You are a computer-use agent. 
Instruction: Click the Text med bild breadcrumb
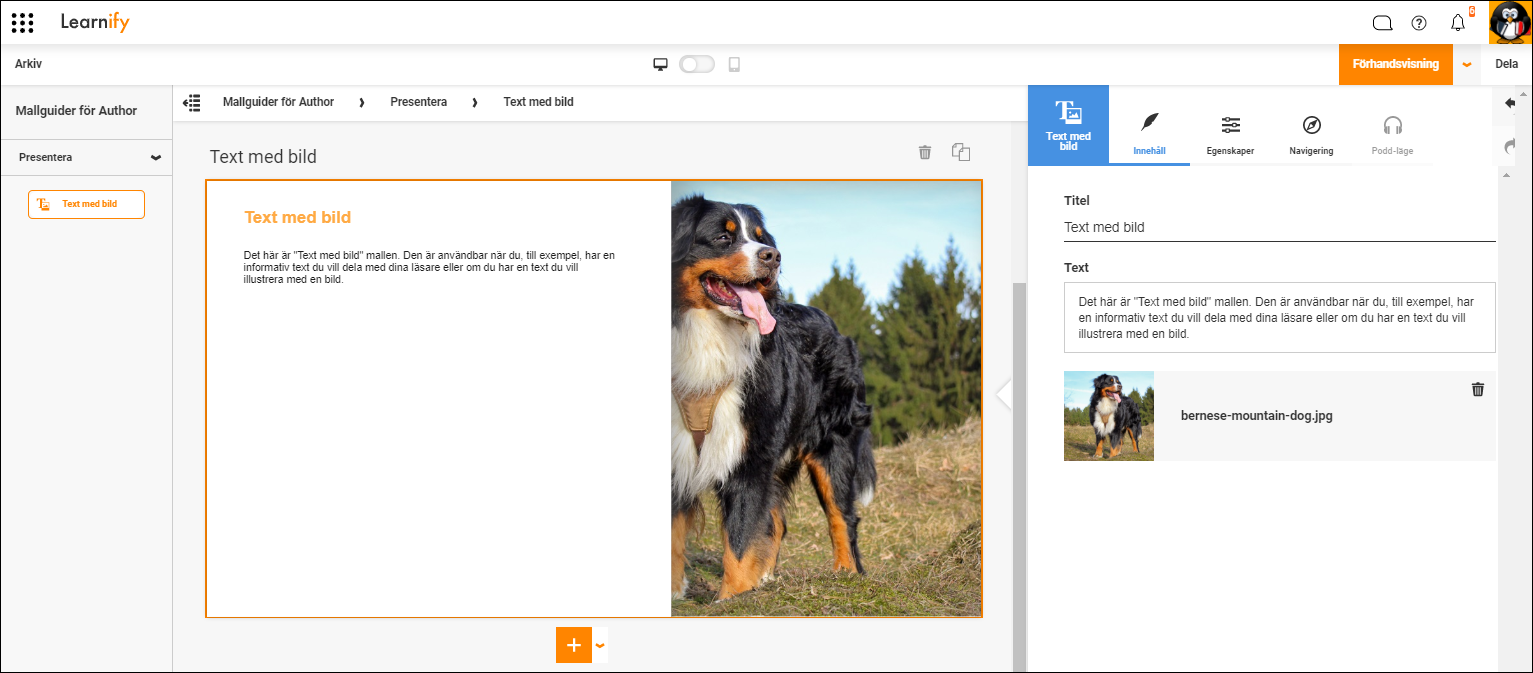tap(538, 102)
